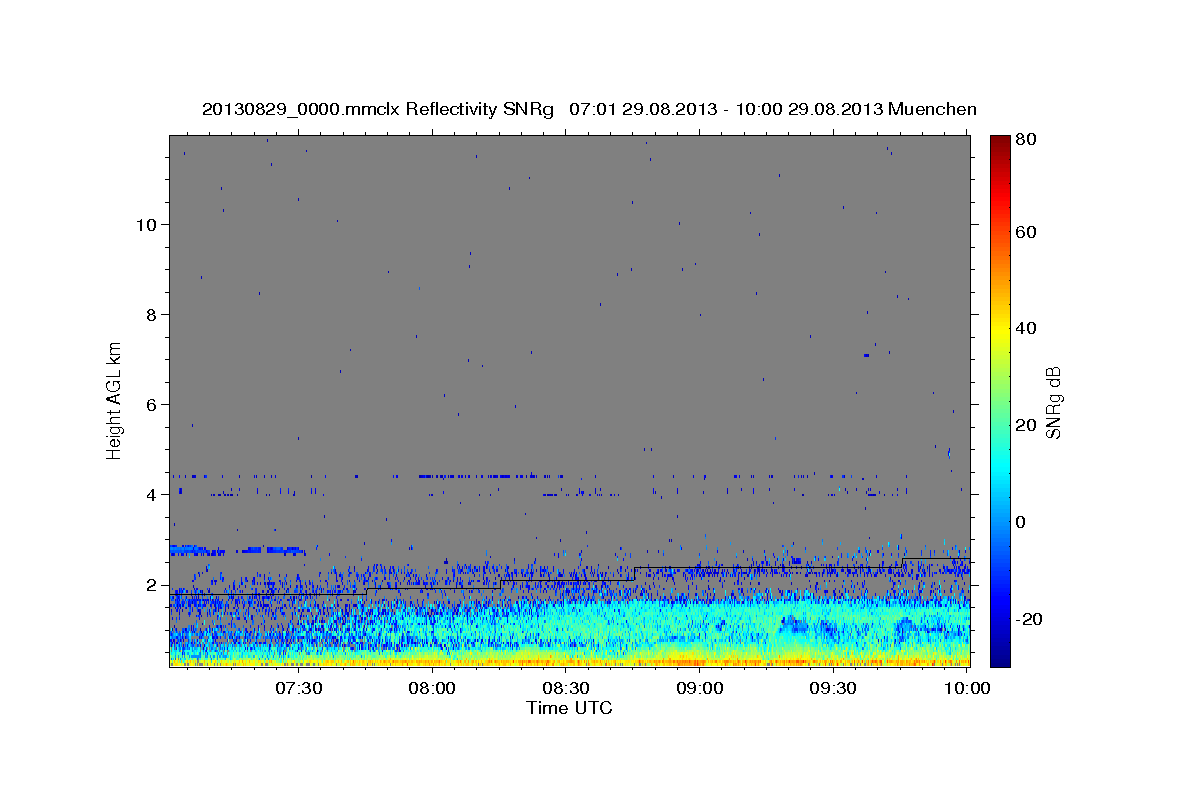Click the colorbar value 60
Viewport: 1200px width, 800px height.
[1025, 232]
